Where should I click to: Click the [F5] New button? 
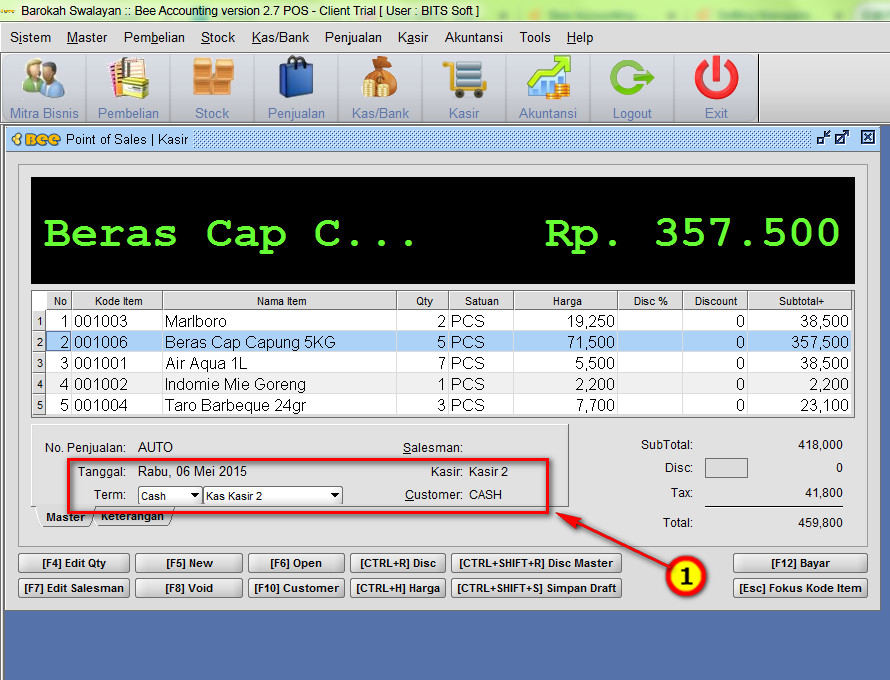[189, 563]
